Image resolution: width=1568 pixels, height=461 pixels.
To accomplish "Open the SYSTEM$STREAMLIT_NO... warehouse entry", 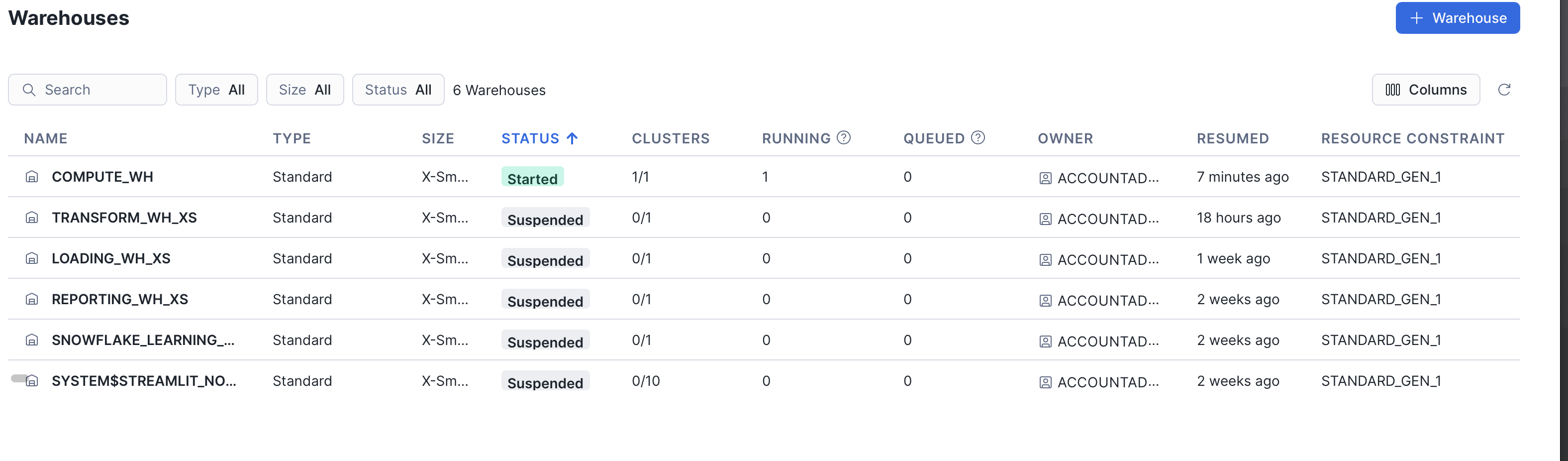I will (x=144, y=381).
